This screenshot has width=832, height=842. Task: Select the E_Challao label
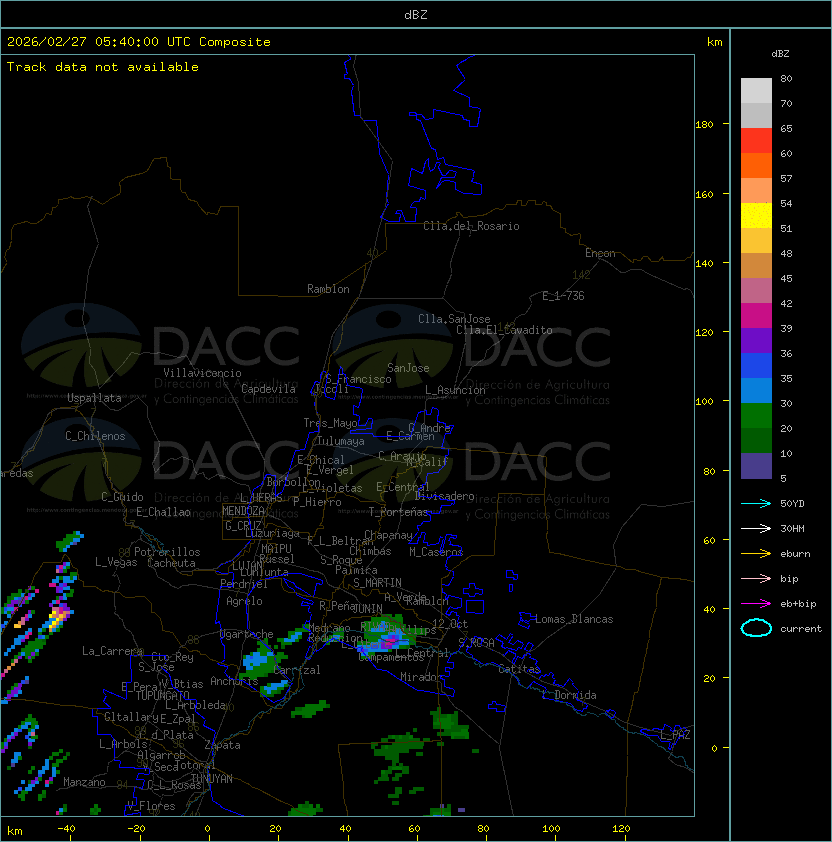coord(163,512)
